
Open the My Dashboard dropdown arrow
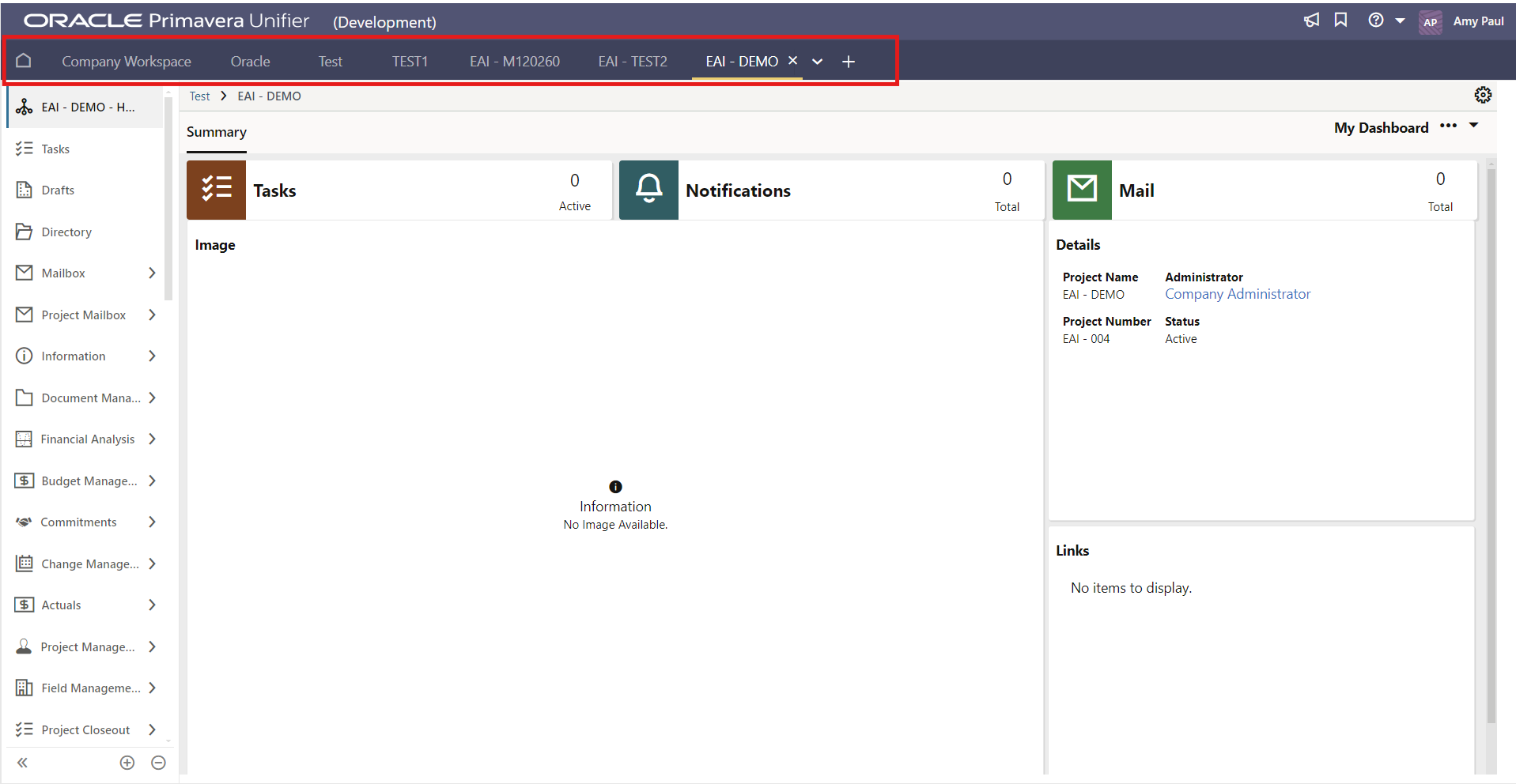(1474, 126)
